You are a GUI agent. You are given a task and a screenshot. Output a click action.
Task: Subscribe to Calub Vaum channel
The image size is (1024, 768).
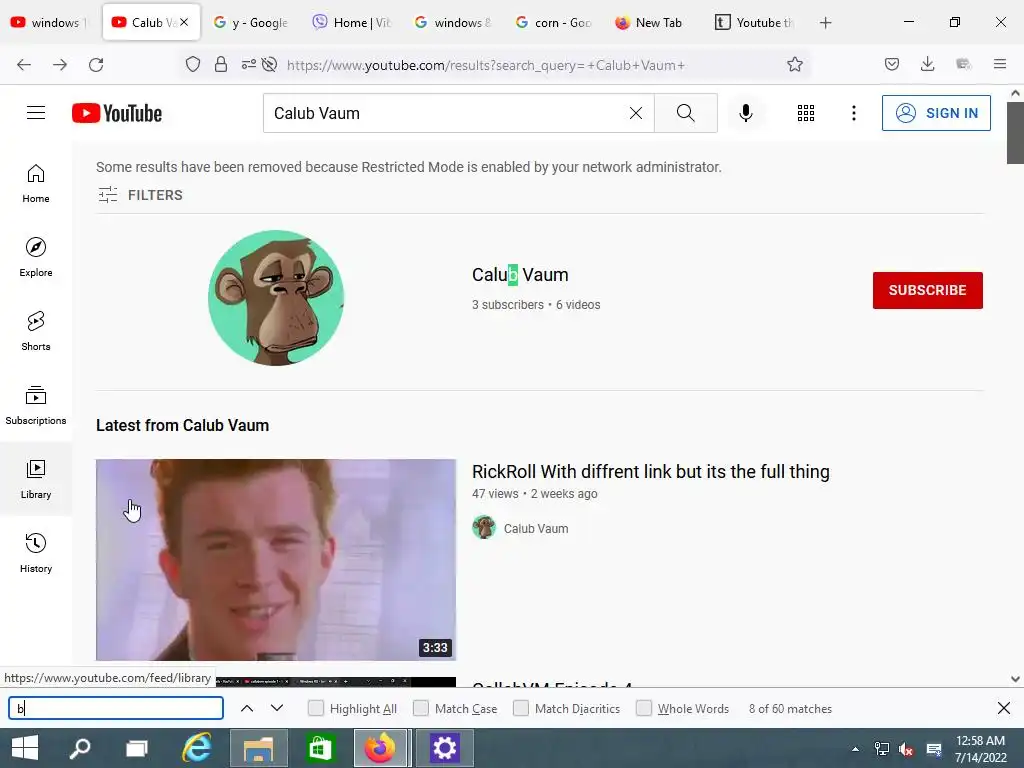tap(927, 290)
